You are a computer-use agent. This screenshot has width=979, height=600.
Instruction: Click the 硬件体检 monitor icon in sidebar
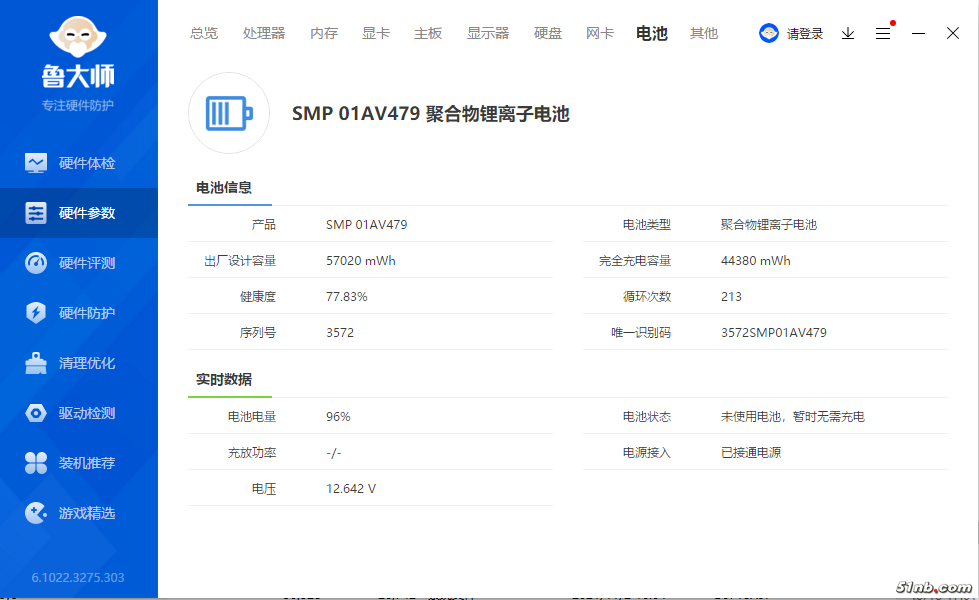pos(36,163)
